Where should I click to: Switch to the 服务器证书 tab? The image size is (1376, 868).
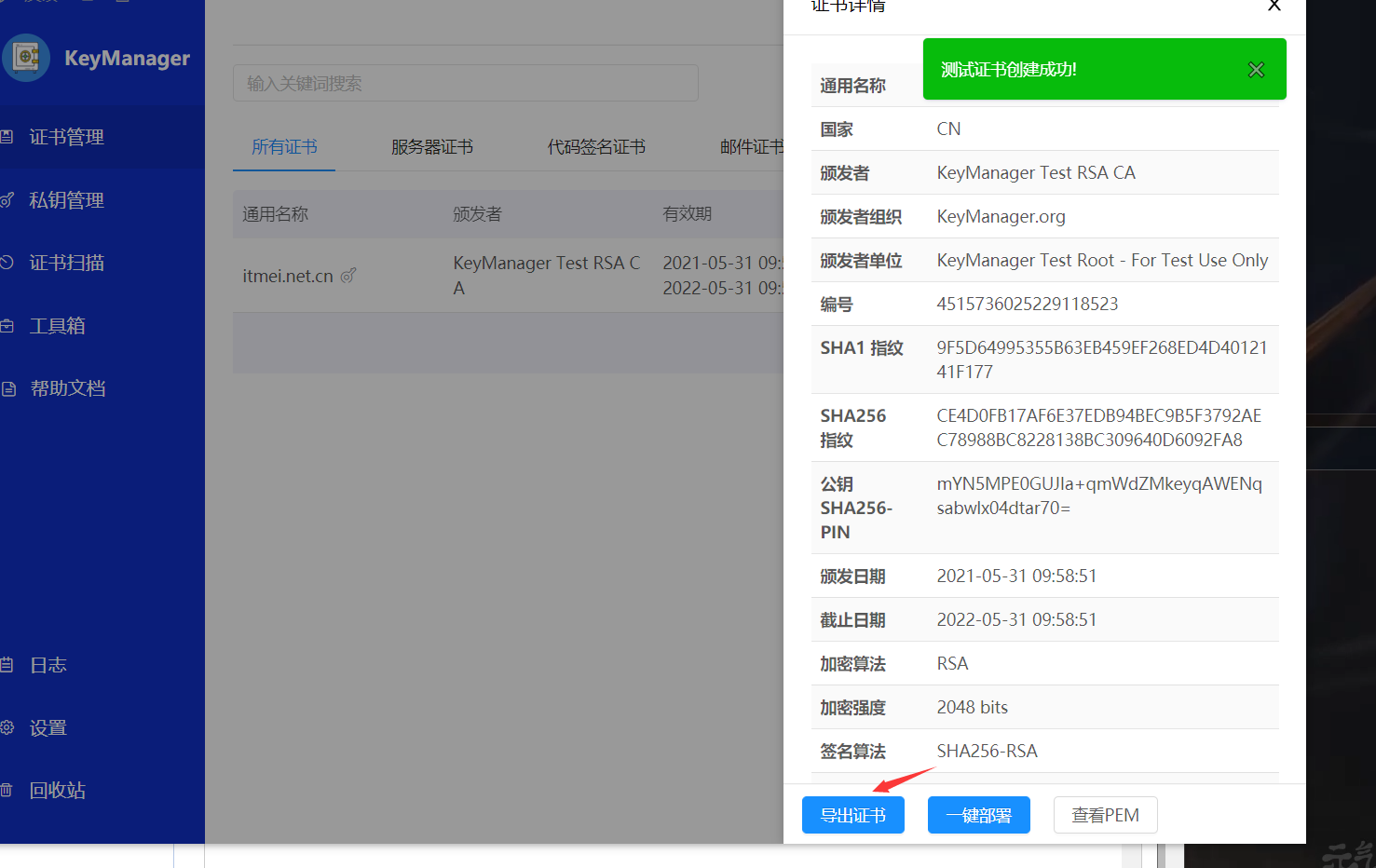click(x=432, y=147)
